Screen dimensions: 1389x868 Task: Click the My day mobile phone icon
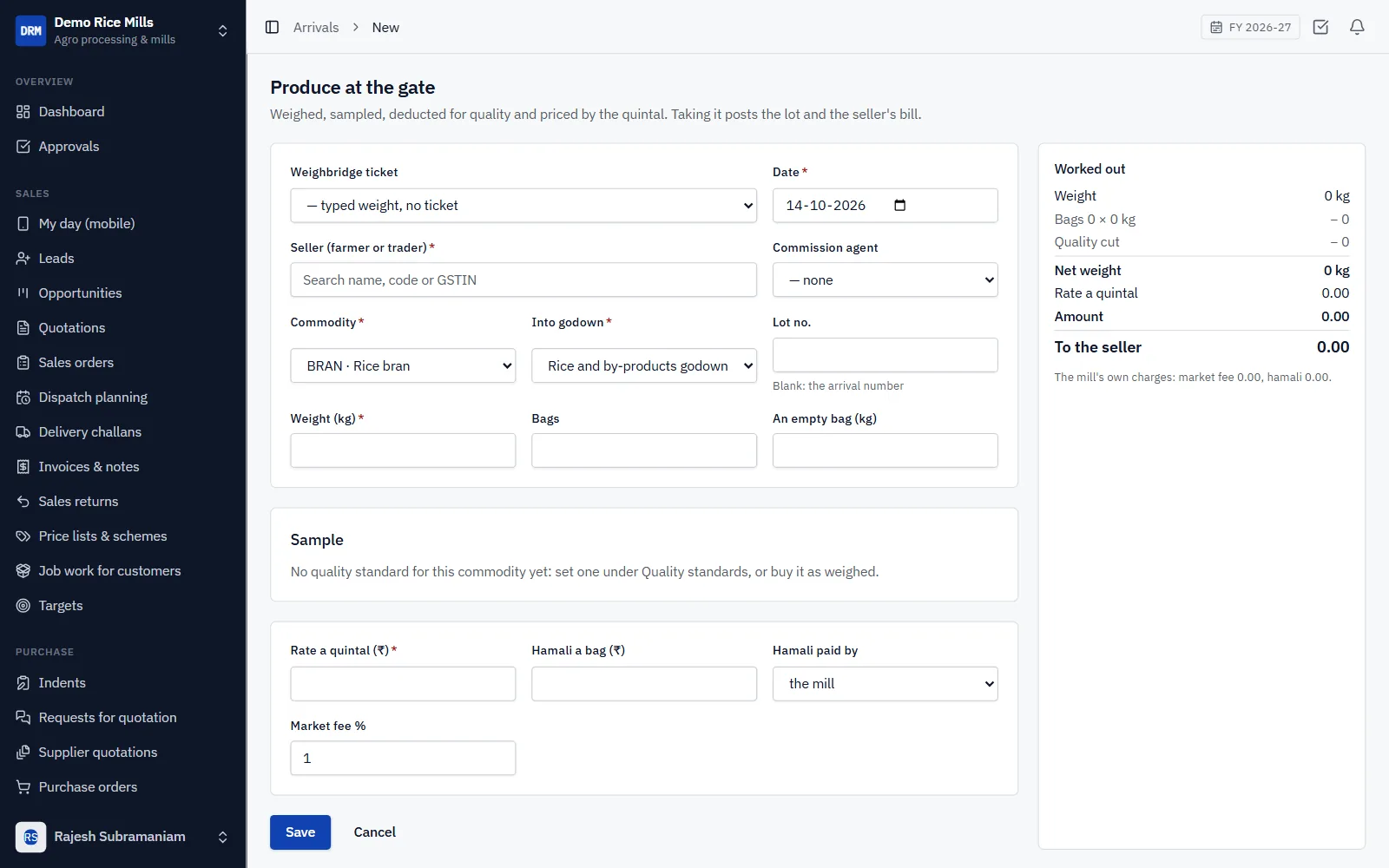coord(23,224)
